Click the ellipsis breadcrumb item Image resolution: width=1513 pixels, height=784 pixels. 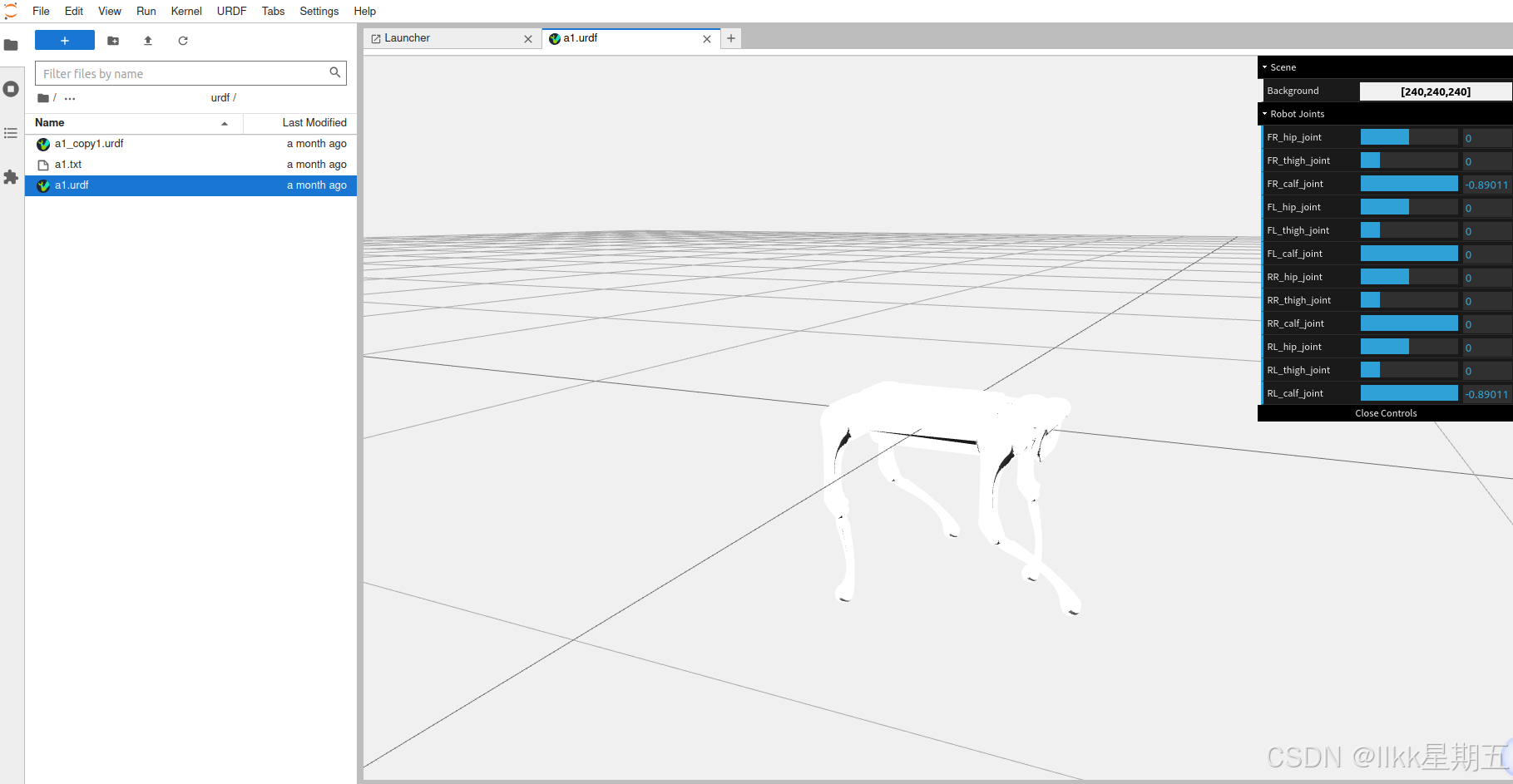[70, 98]
